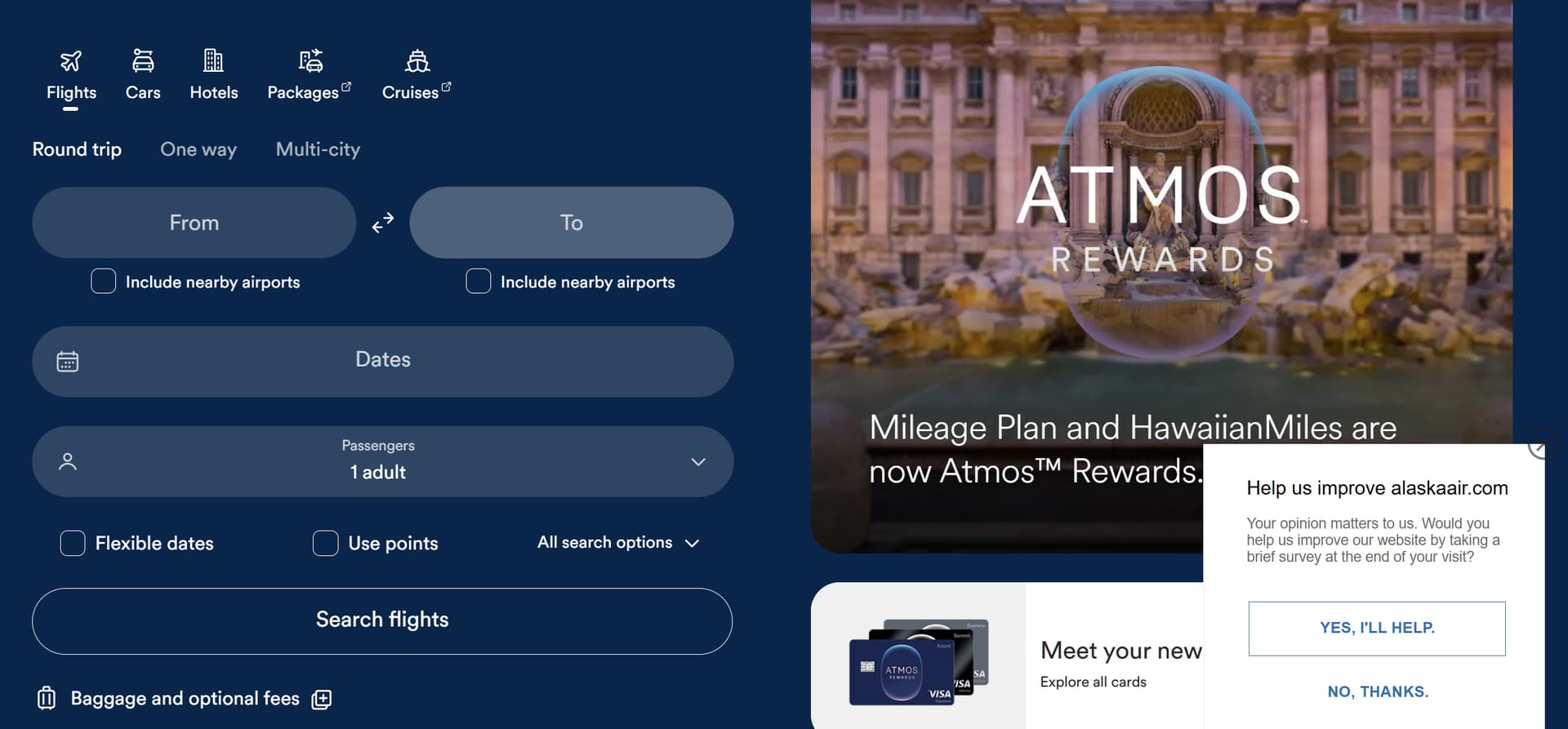Screen dimensions: 1568x729
Task: Decline the survey with No, Thanks
Action: click(1378, 691)
